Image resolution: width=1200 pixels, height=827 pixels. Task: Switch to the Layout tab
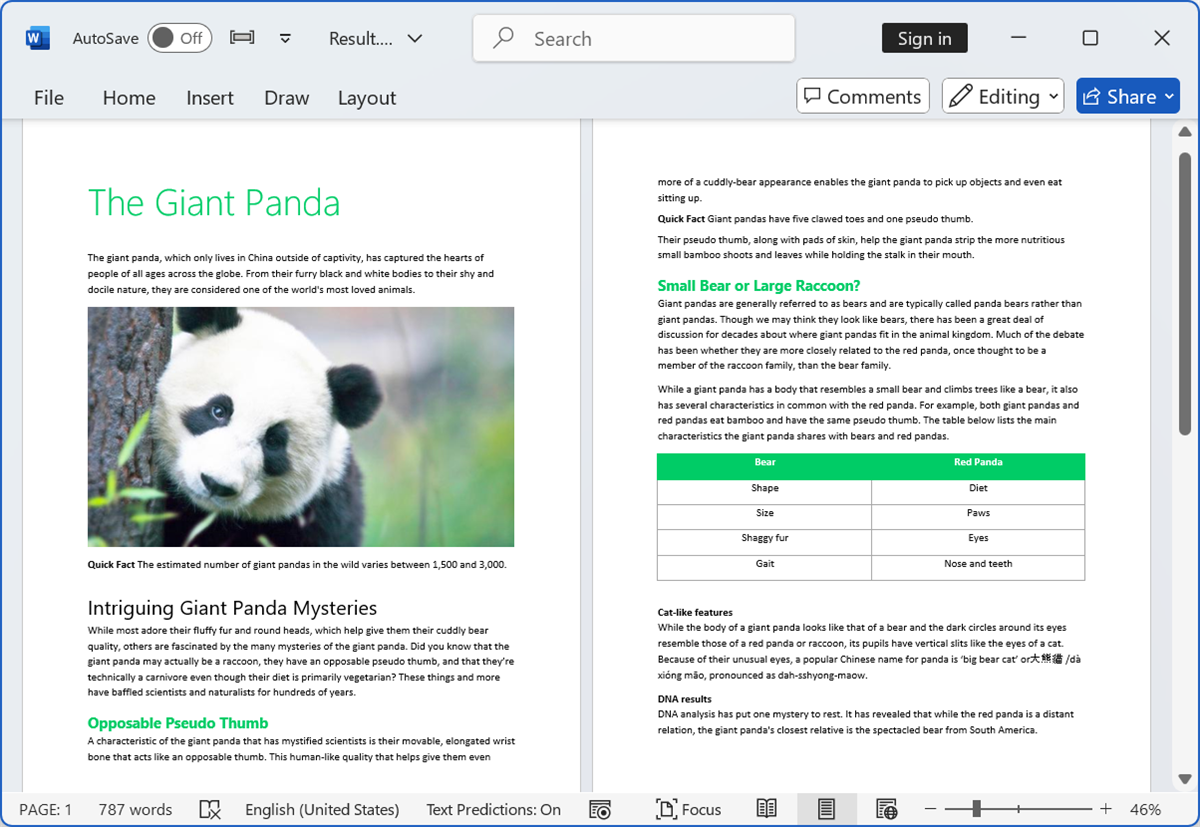366,98
